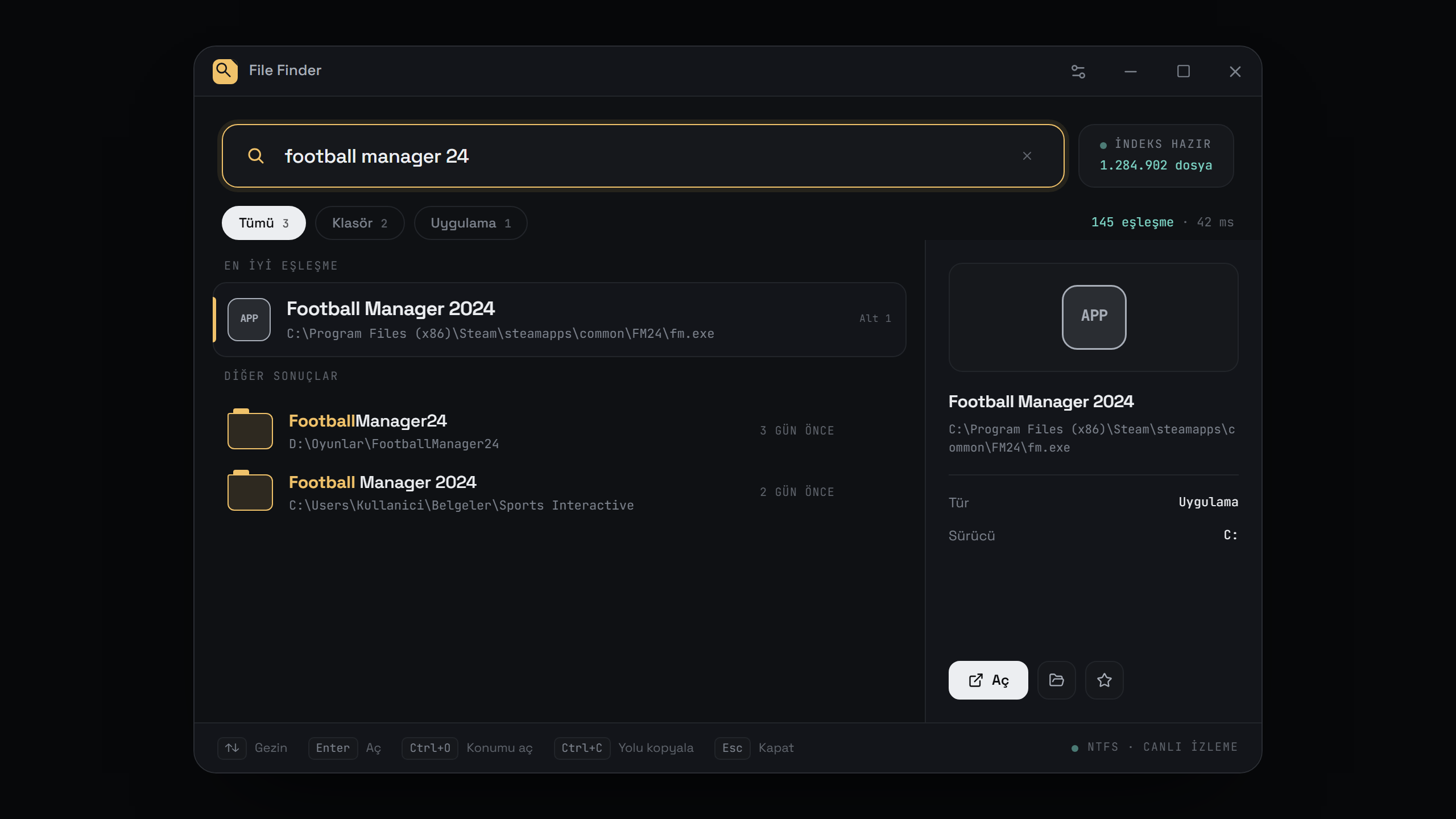The width and height of the screenshot is (1456, 819).
Task: Switch to the Klasör filter tab
Action: 360,223
